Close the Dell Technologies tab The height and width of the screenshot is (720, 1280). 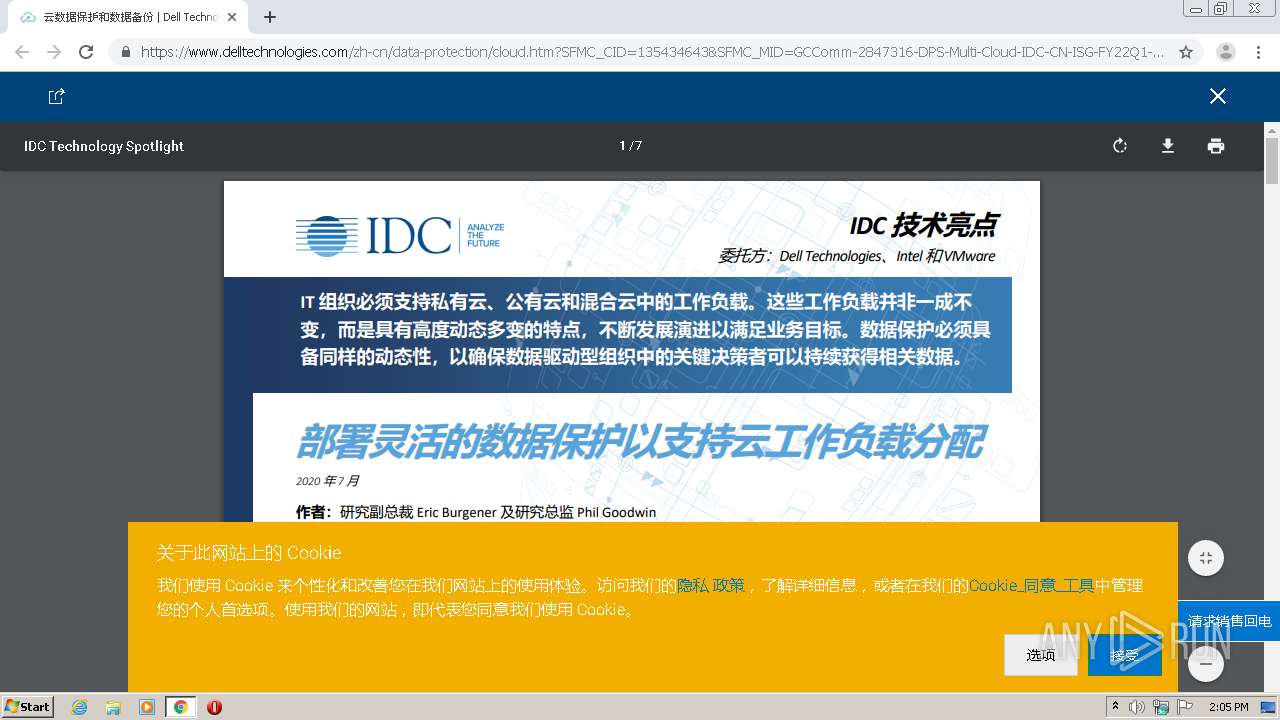click(232, 17)
